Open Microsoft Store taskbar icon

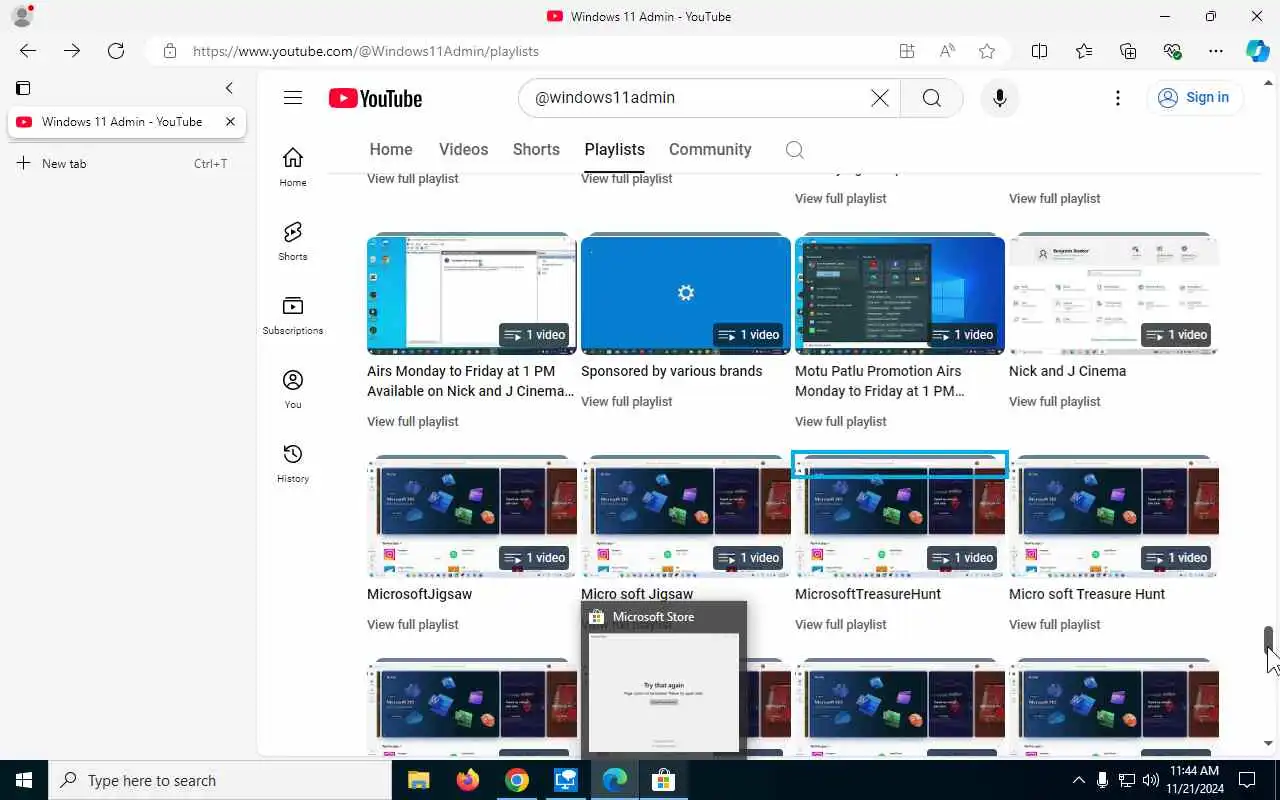click(663, 780)
